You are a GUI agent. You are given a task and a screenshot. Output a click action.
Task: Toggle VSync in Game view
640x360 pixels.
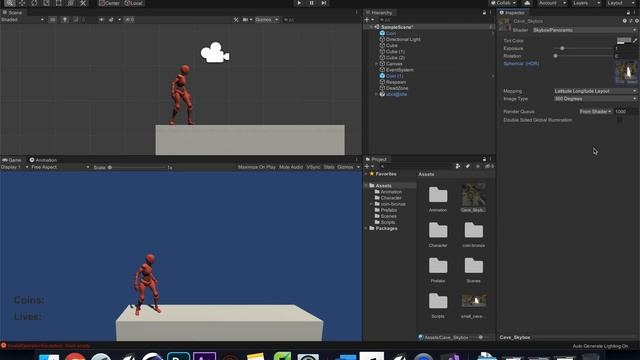pyautogui.click(x=313, y=167)
